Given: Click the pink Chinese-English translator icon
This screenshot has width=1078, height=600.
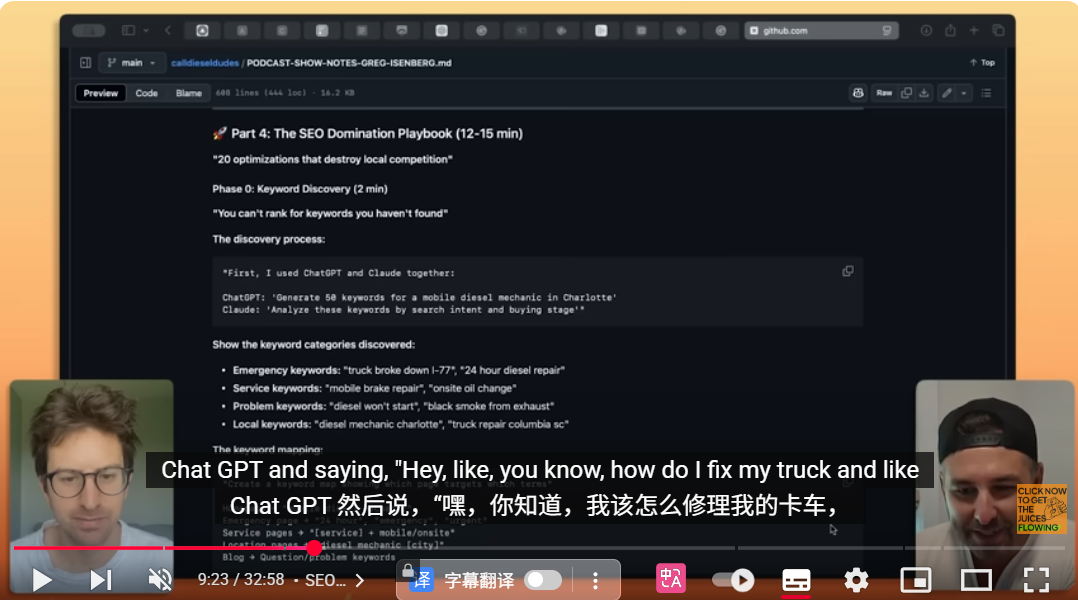Looking at the screenshot, I should tap(670, 579).
